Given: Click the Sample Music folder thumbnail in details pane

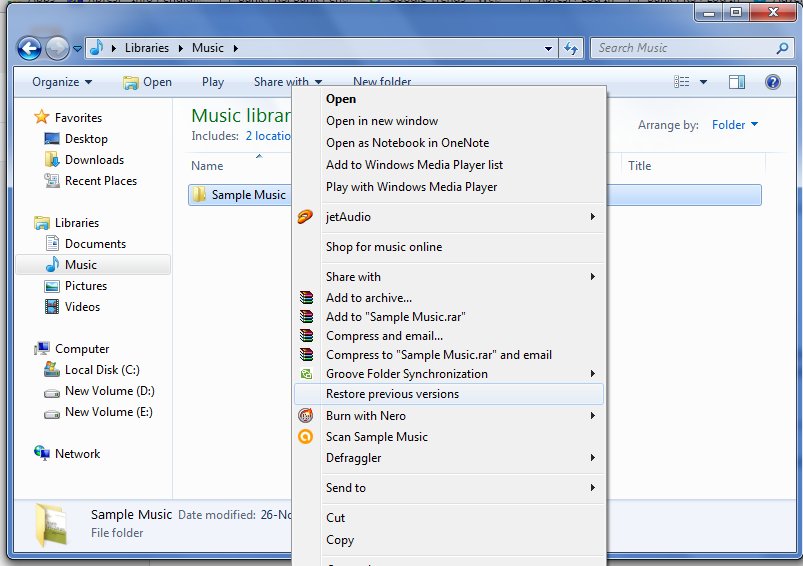Looking at the screenshot, I should pyautogui.click(x=51, y=525).
